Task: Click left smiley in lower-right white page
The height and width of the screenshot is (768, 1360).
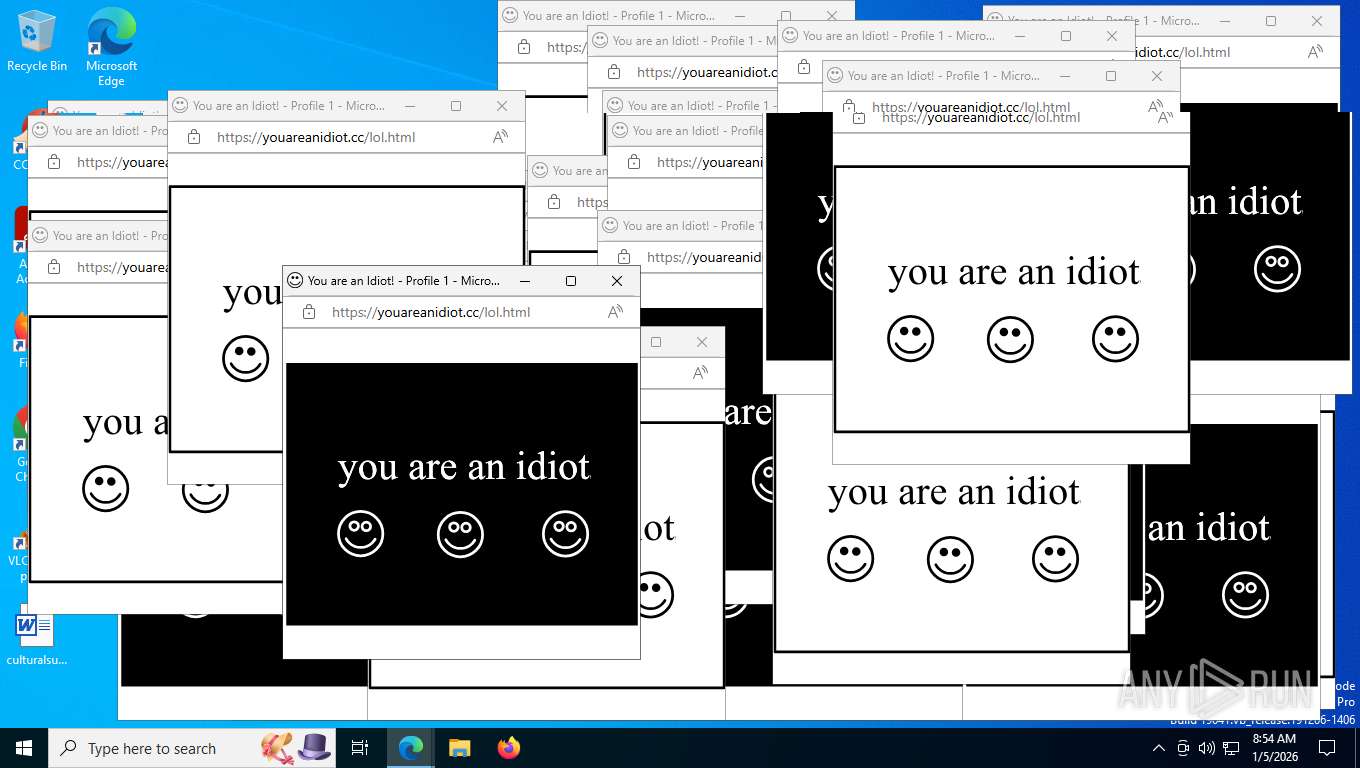Action: coord(851,559)
